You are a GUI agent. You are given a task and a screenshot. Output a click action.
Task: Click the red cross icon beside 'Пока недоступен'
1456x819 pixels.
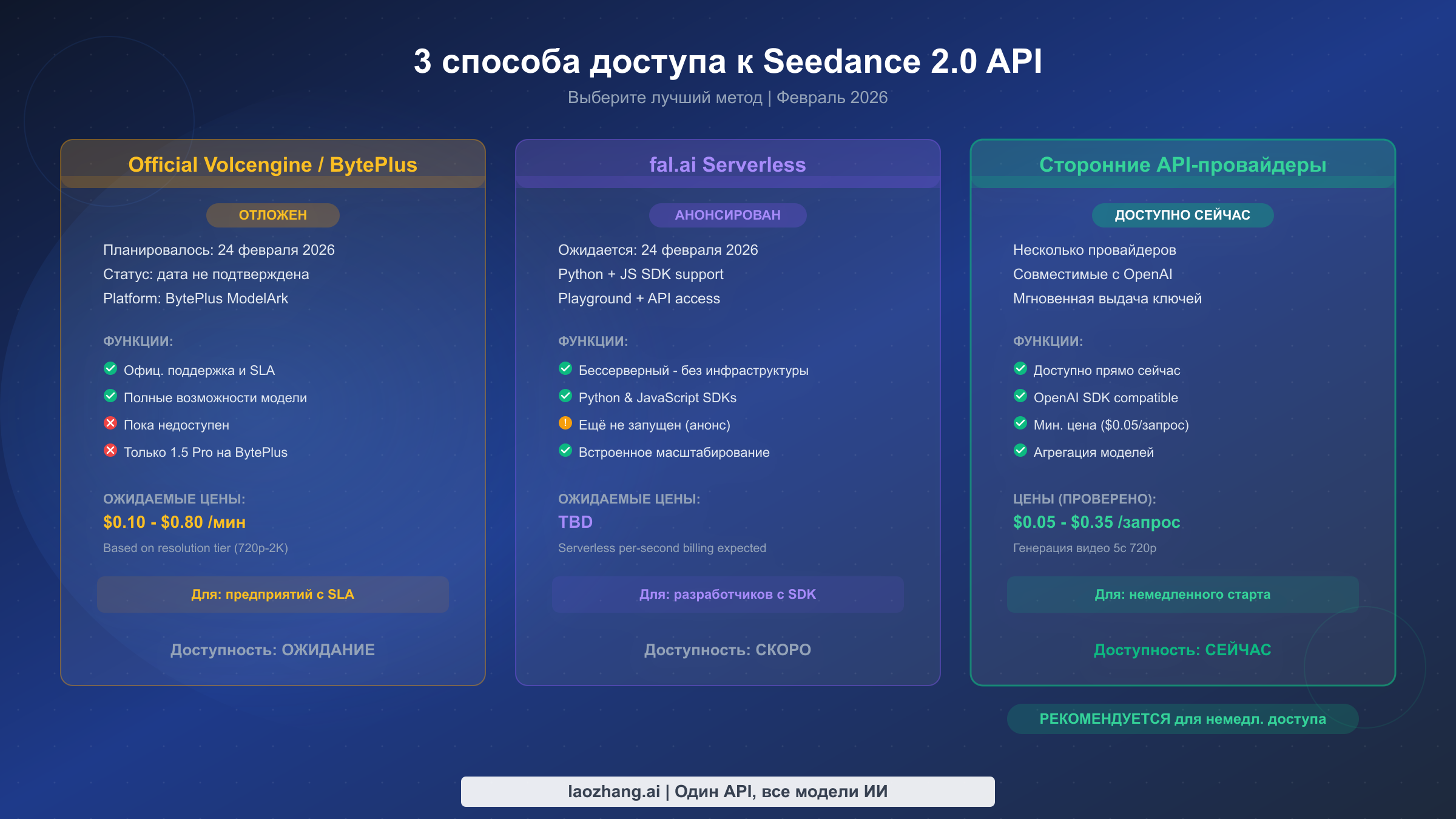click(110, 425)
